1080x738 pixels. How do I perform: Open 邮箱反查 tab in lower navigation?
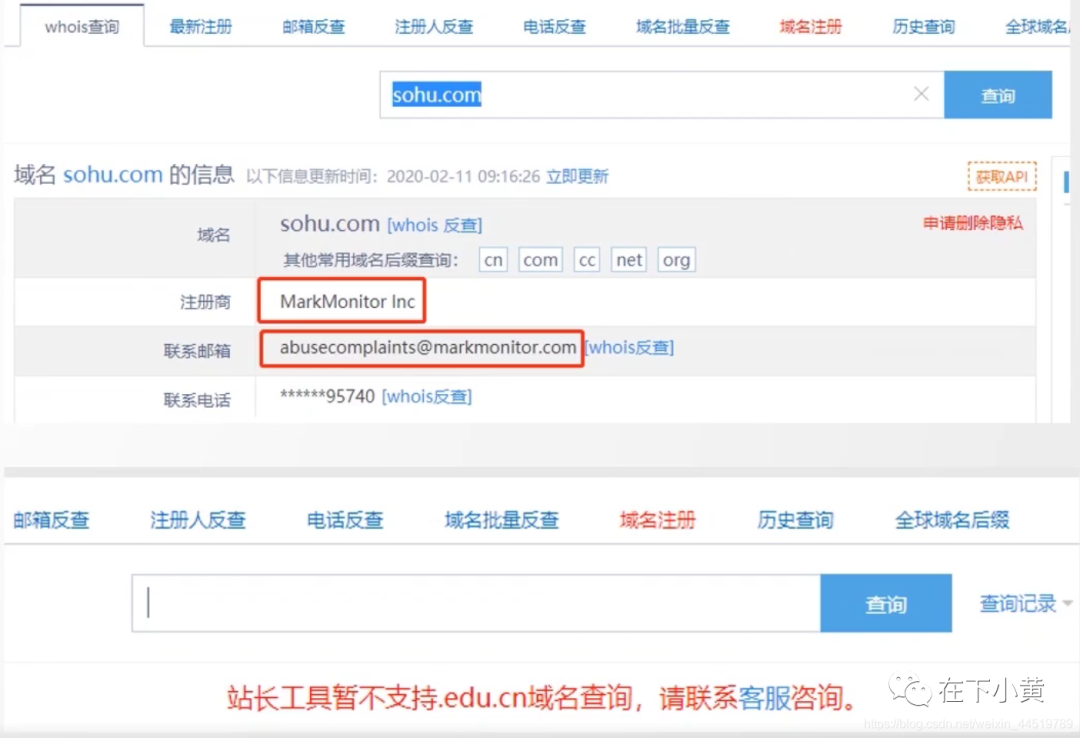[x=52, y=520]
